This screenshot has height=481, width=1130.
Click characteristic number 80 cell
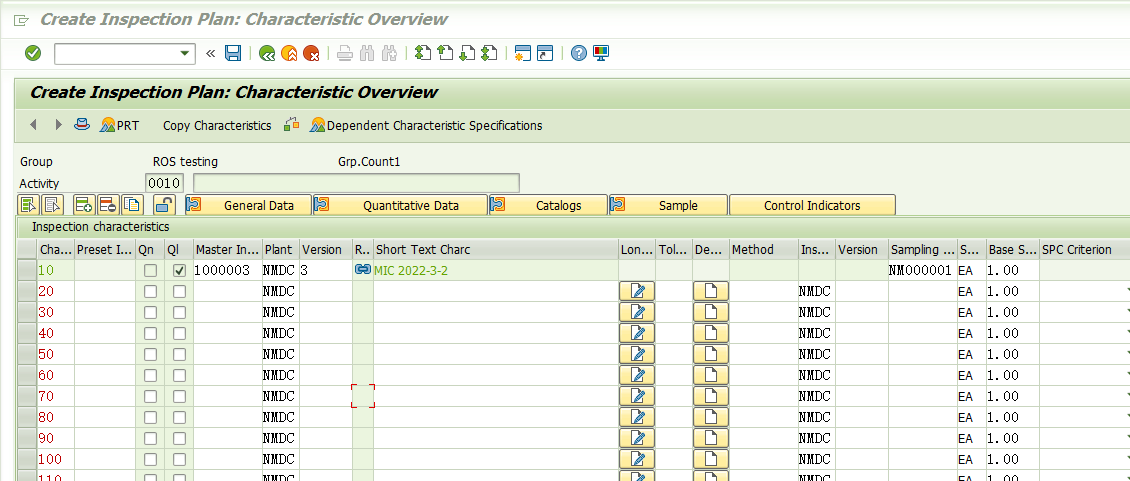pyautogui.click(x=55, y=418)
